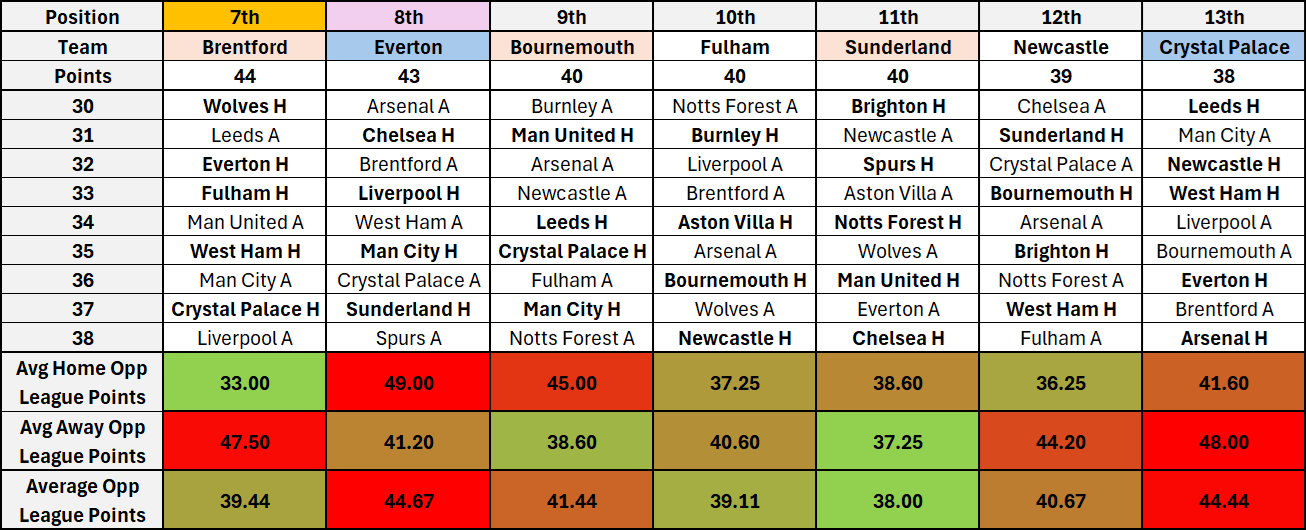
Task: Select the red 49.00 home average cell
Action: (x=407, y=382)
